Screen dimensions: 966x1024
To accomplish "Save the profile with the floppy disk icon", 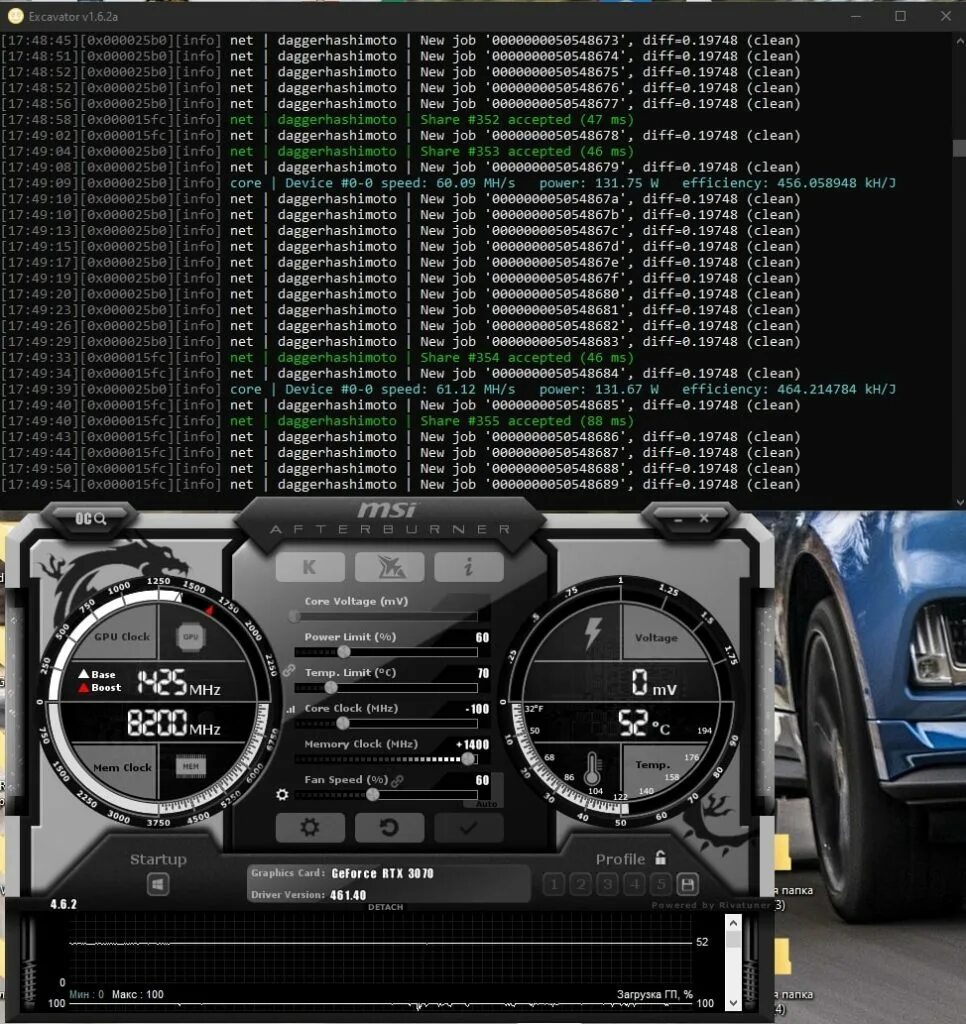I will tap(688, 885).
